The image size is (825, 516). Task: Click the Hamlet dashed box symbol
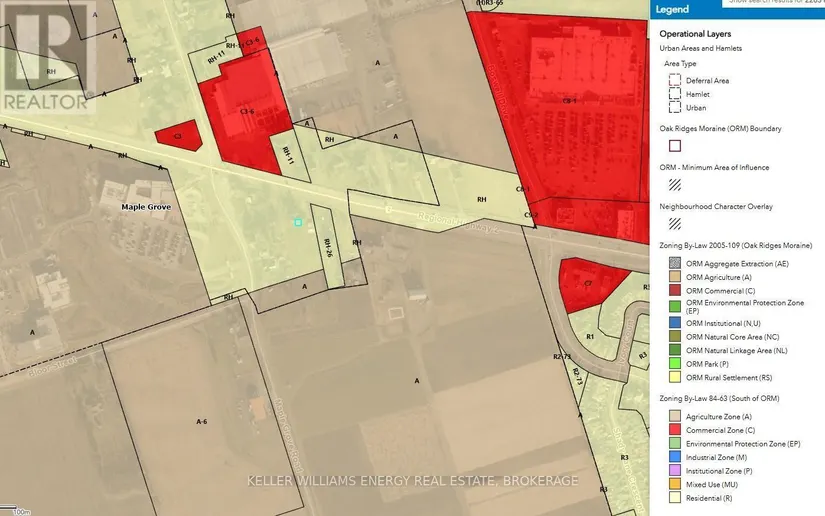675,94
